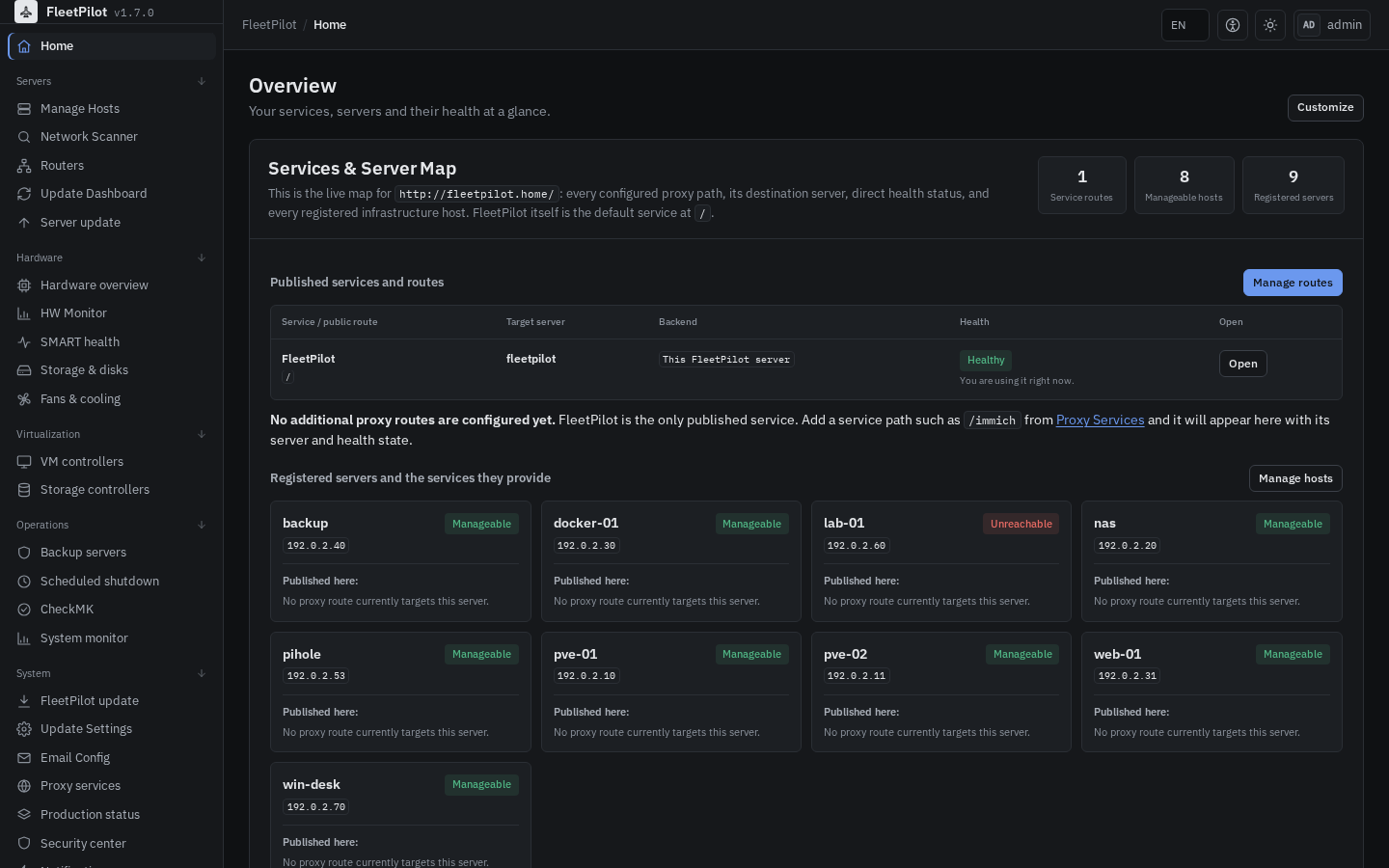
Task: Click the FleetPilot breadcrumb link
Action: point(269,25)
